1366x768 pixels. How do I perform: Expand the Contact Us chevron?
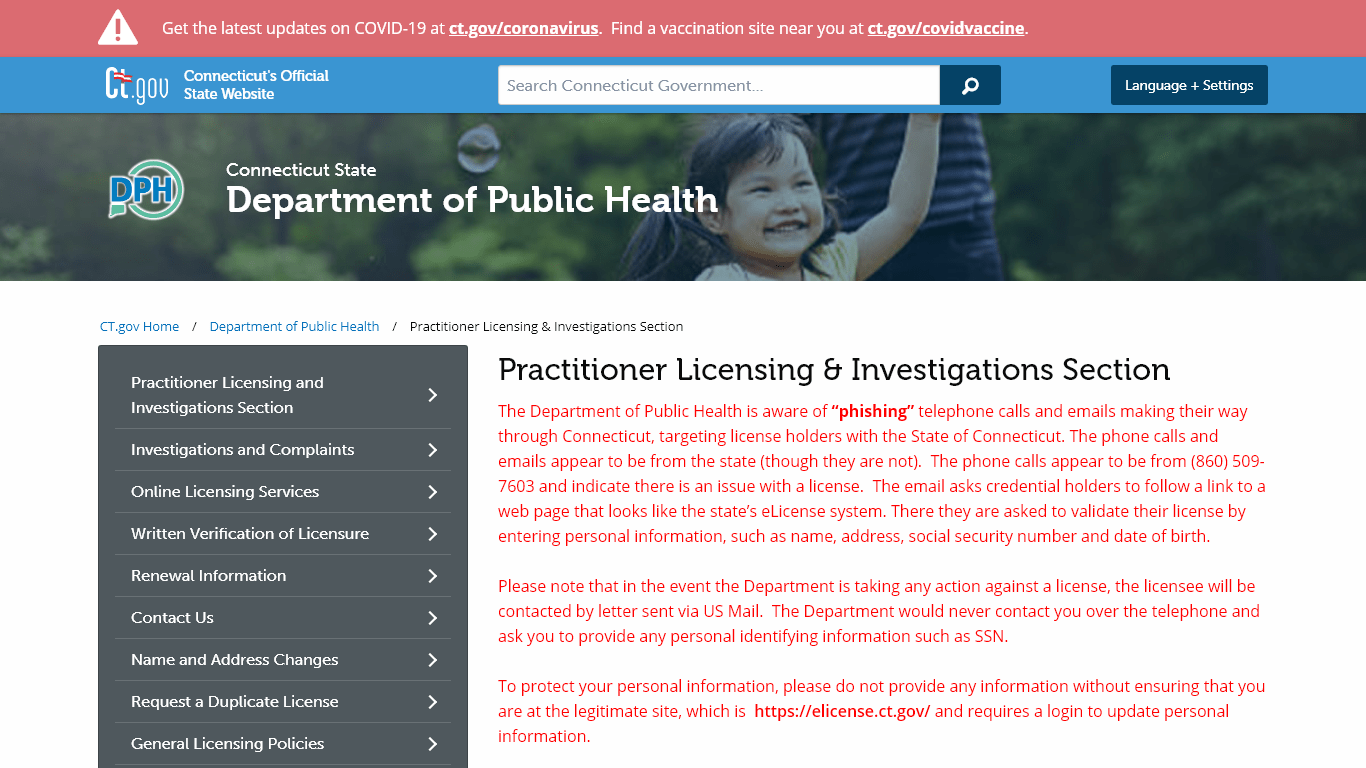[x=434, y=617]
